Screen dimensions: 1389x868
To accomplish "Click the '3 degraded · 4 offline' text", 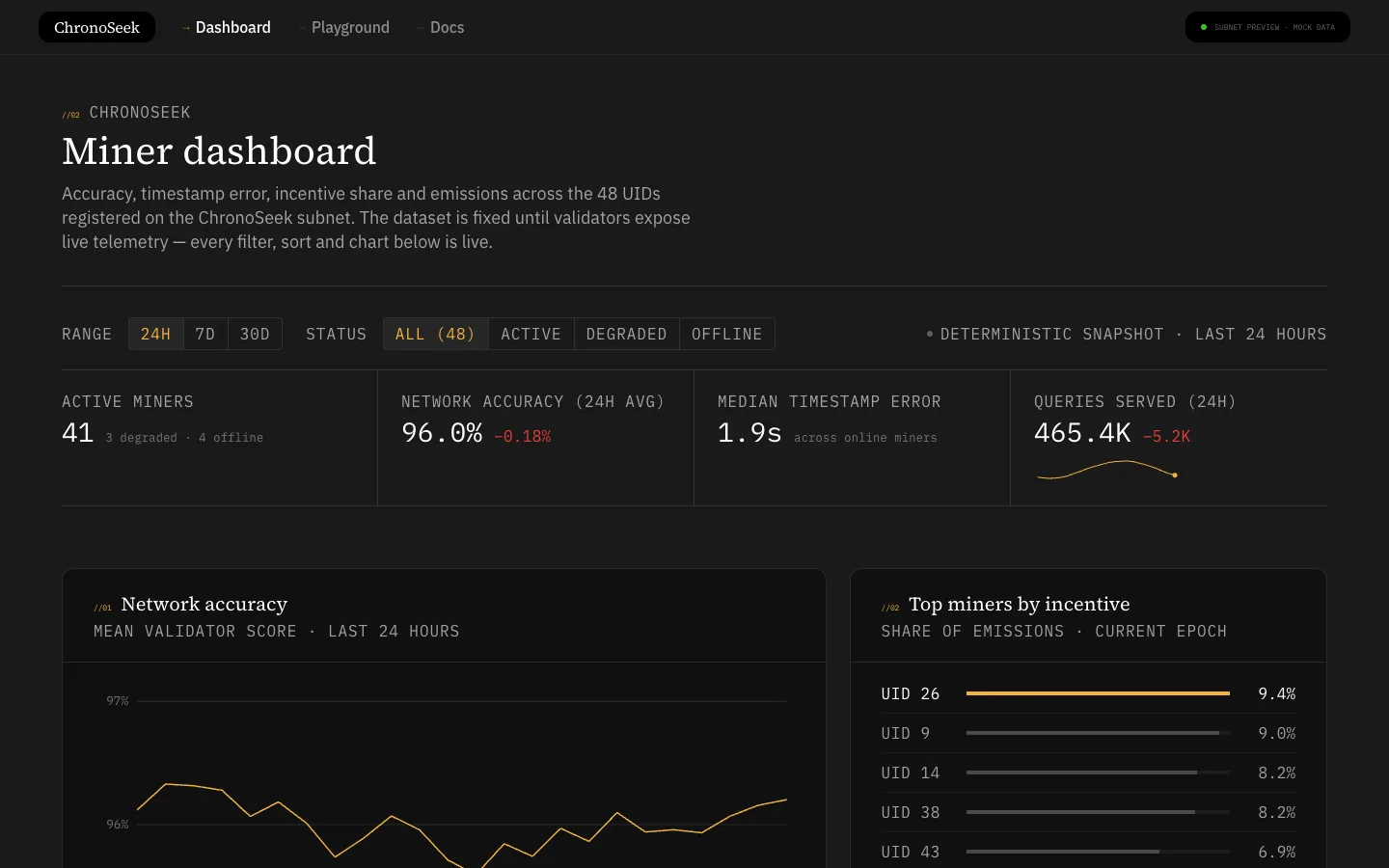I will click(x=184, y=438).
